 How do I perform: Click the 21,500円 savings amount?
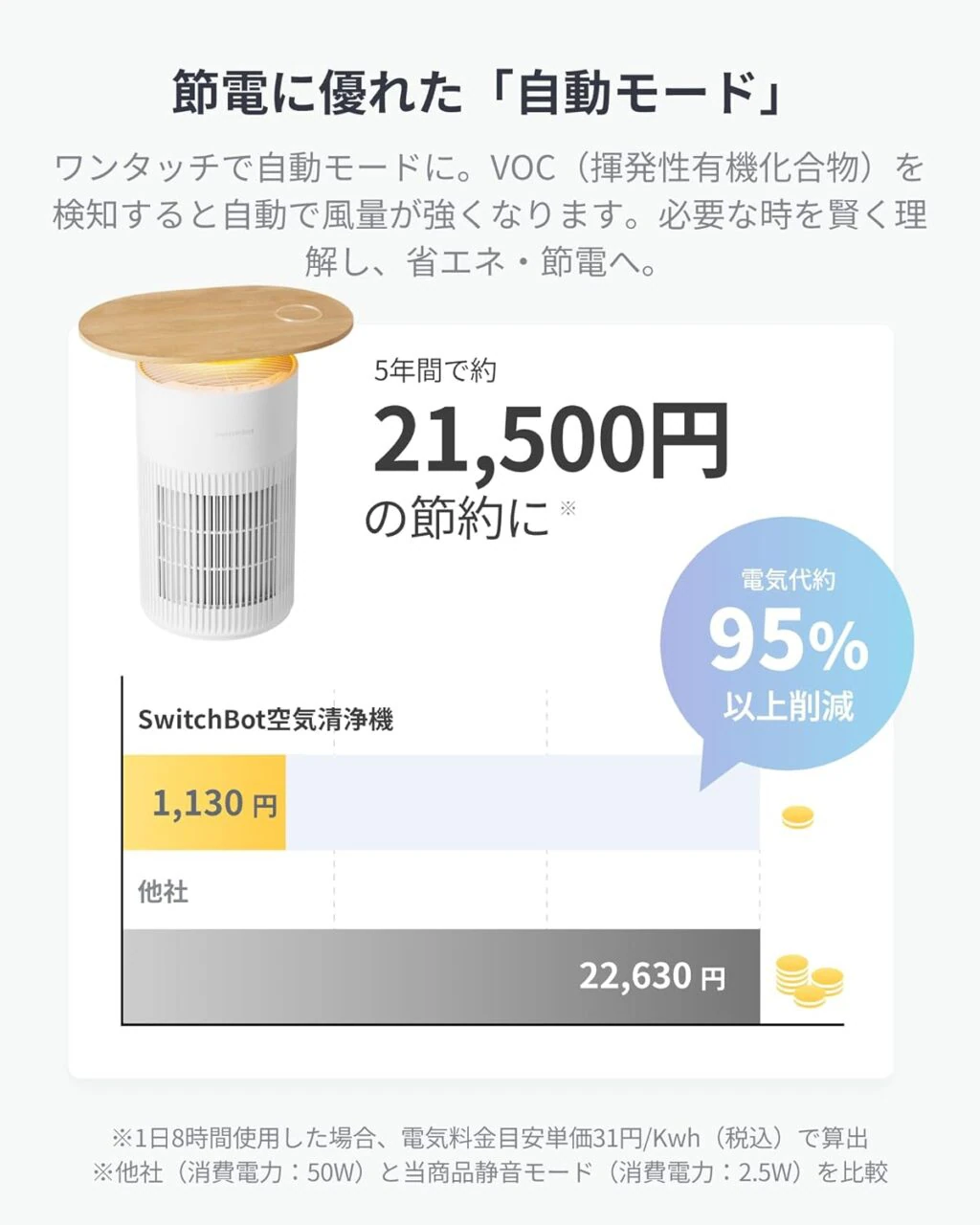pos(549,439)
